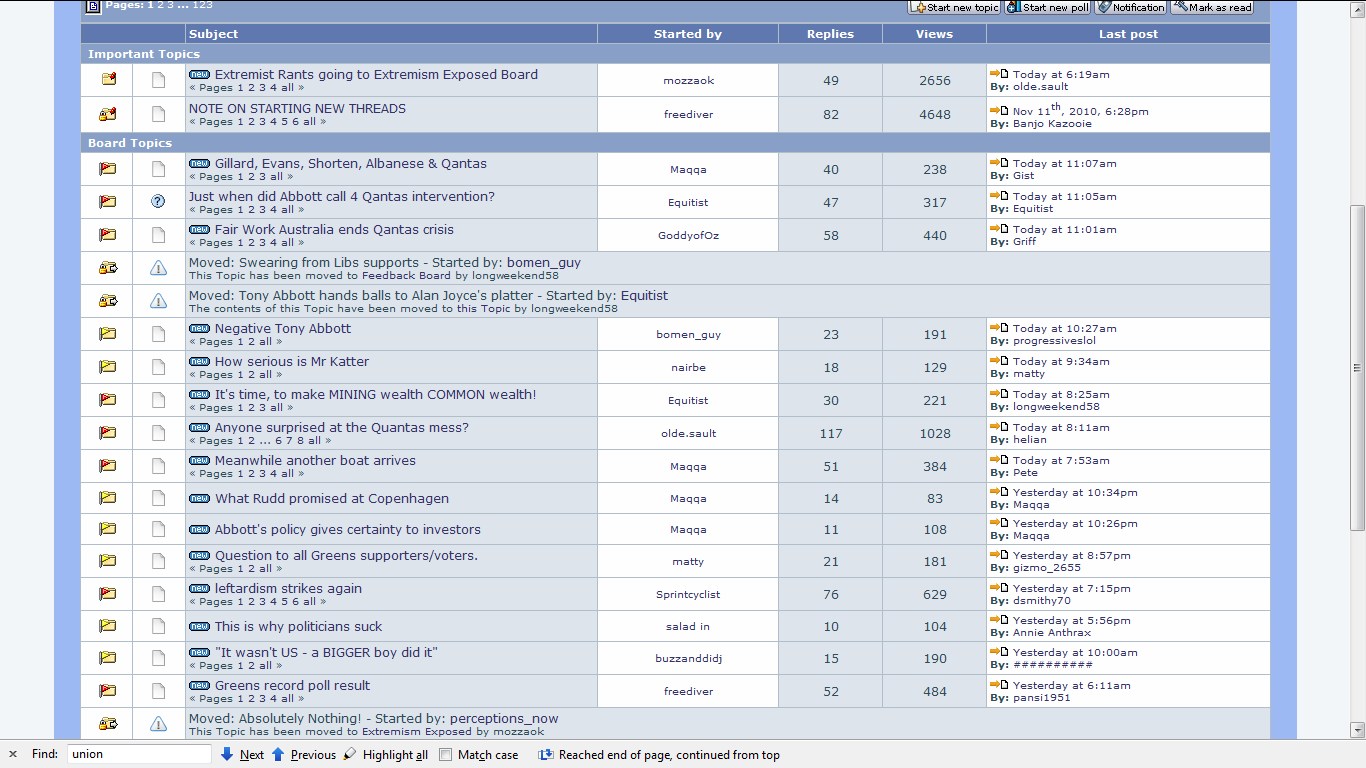Screen dimensions: 1366x768
Task: Click the Highlight all marker icon
Action: point(350,755)
